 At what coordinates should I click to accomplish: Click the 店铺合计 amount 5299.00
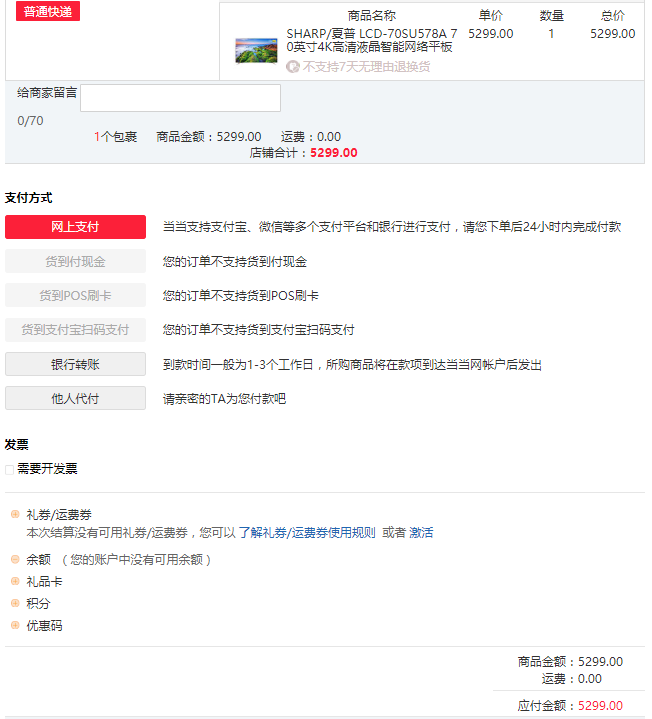pos(334,153)
